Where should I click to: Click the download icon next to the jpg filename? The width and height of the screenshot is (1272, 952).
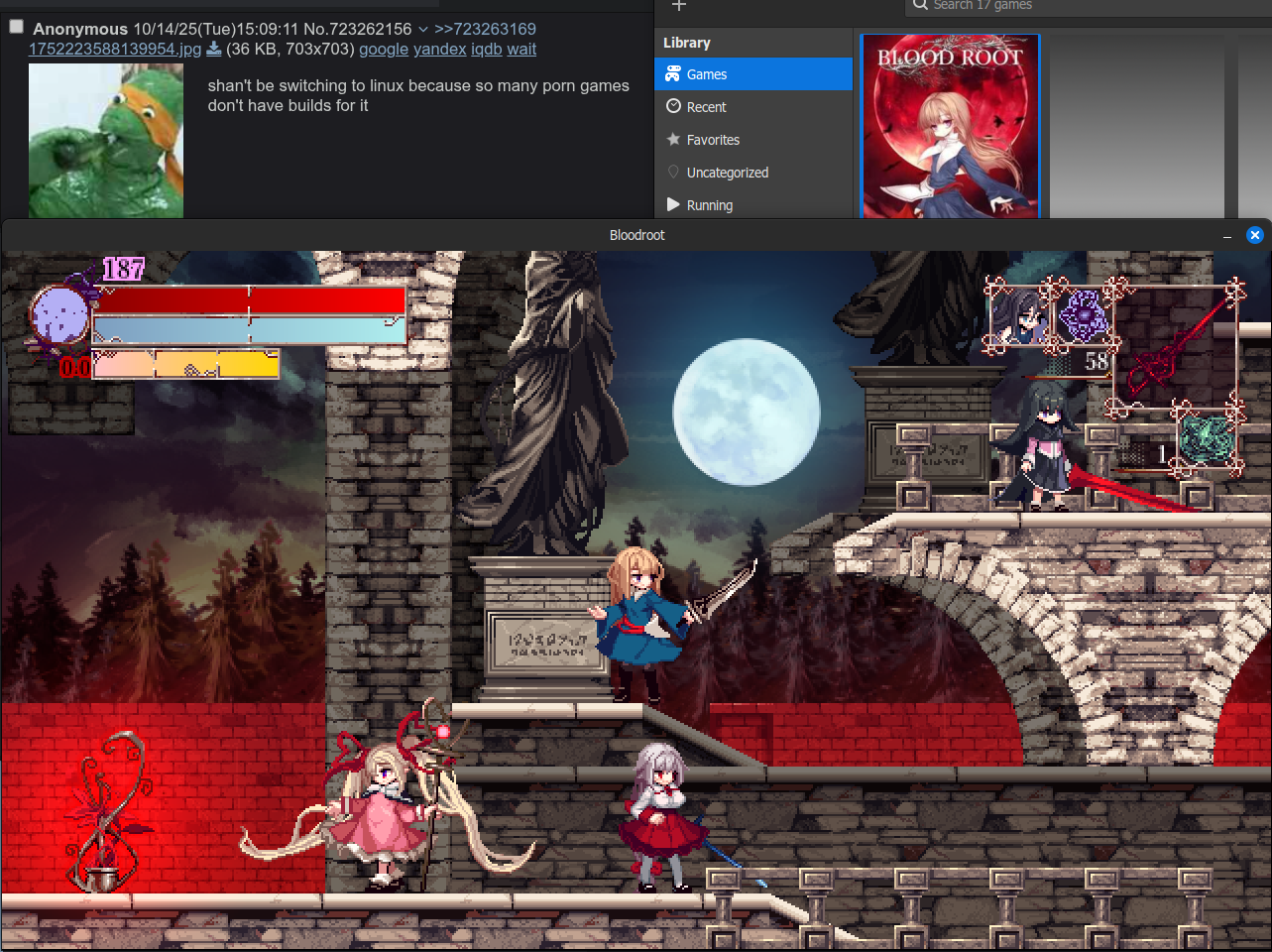(213, 49)
